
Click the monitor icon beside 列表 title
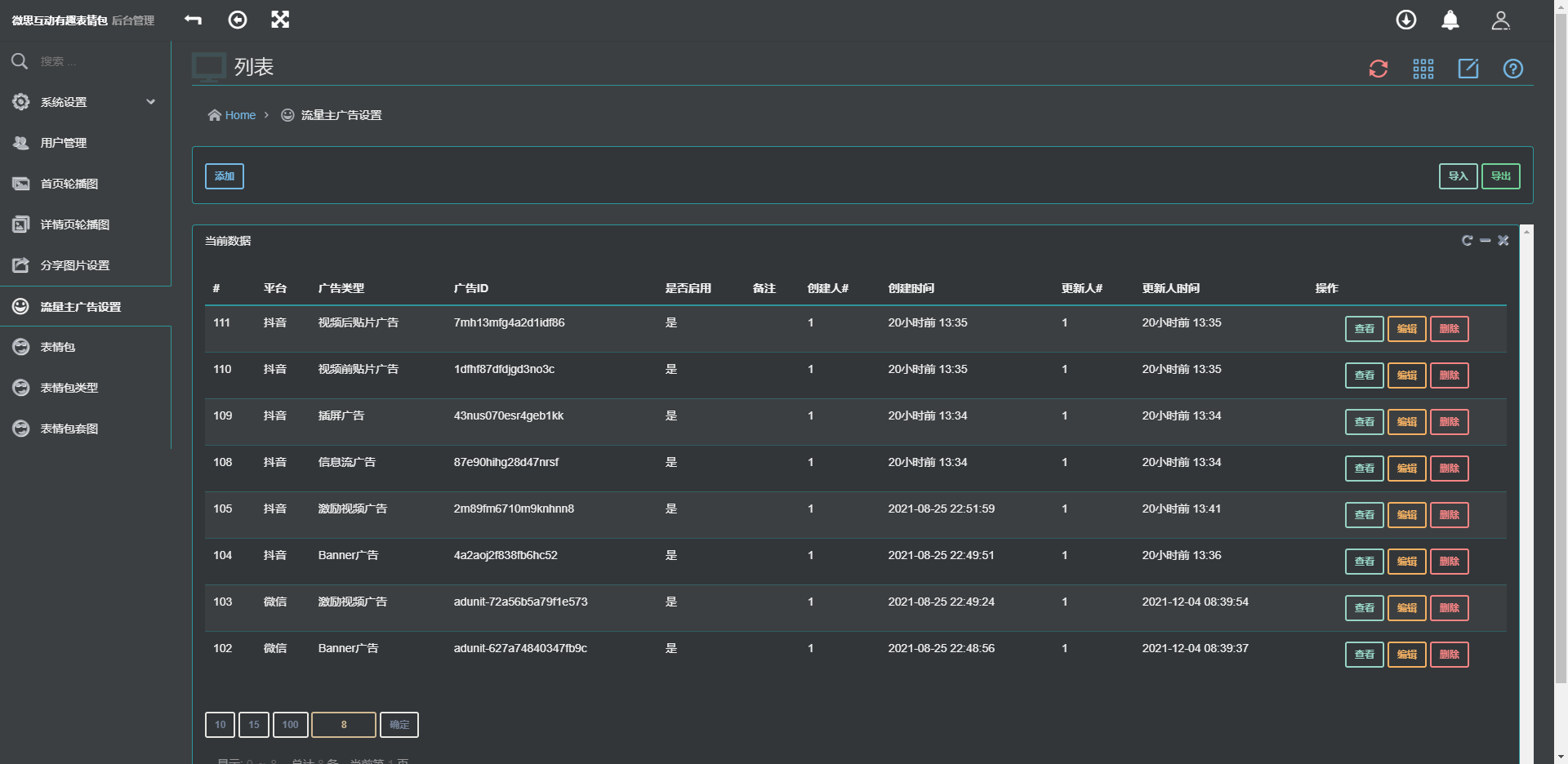[x=209, y=67]
